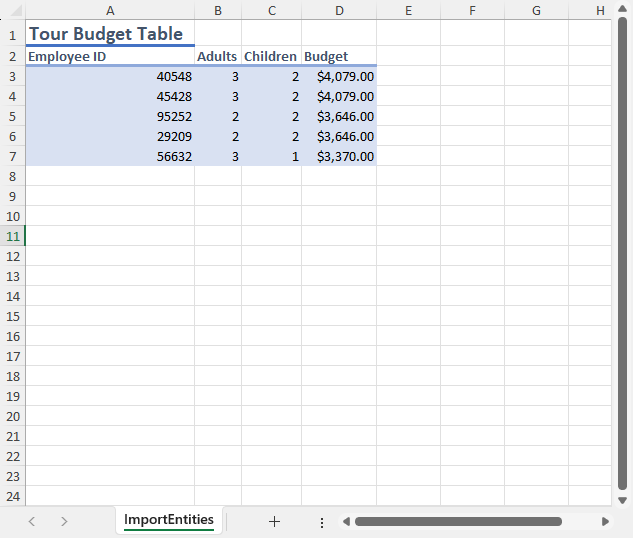Image resolution: width=633 pixels, height=538 pixels.
Task: Select column D header
Action: (x=339, y=10)
